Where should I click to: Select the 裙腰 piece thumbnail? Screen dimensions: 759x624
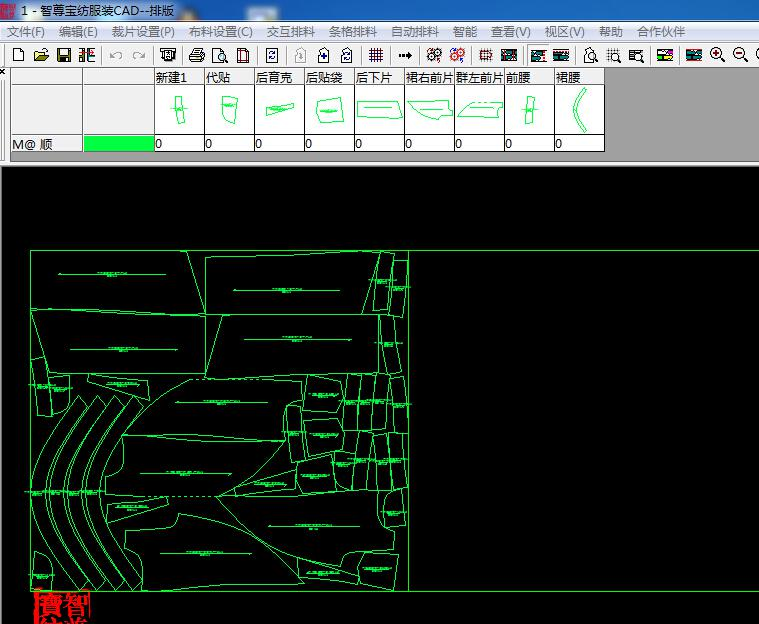click(x=579, y=109)
